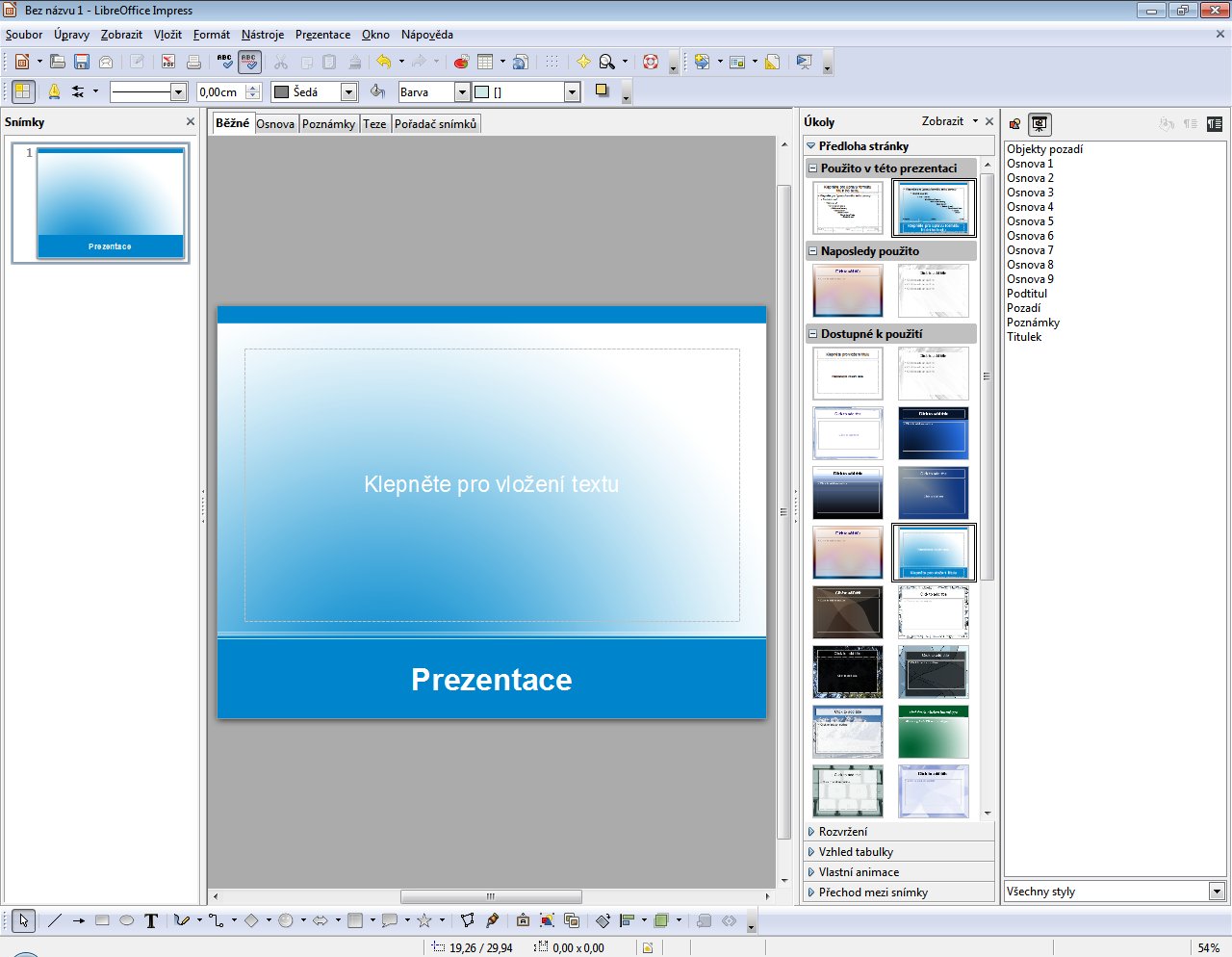Insert a chart using the chart icon
The height and width of the screenshot is (957, 1232).
click(461, 62)
